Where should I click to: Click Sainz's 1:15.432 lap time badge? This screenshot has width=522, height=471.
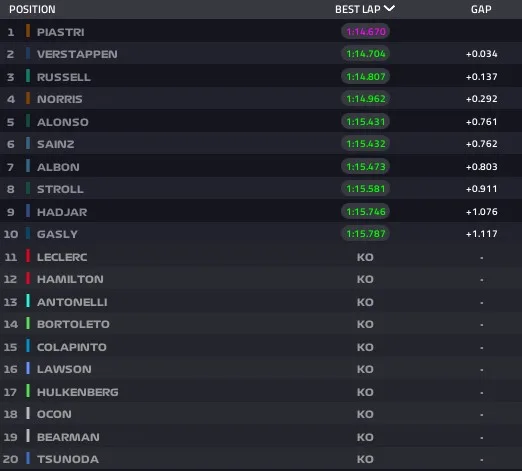click(x=366, y=144)
